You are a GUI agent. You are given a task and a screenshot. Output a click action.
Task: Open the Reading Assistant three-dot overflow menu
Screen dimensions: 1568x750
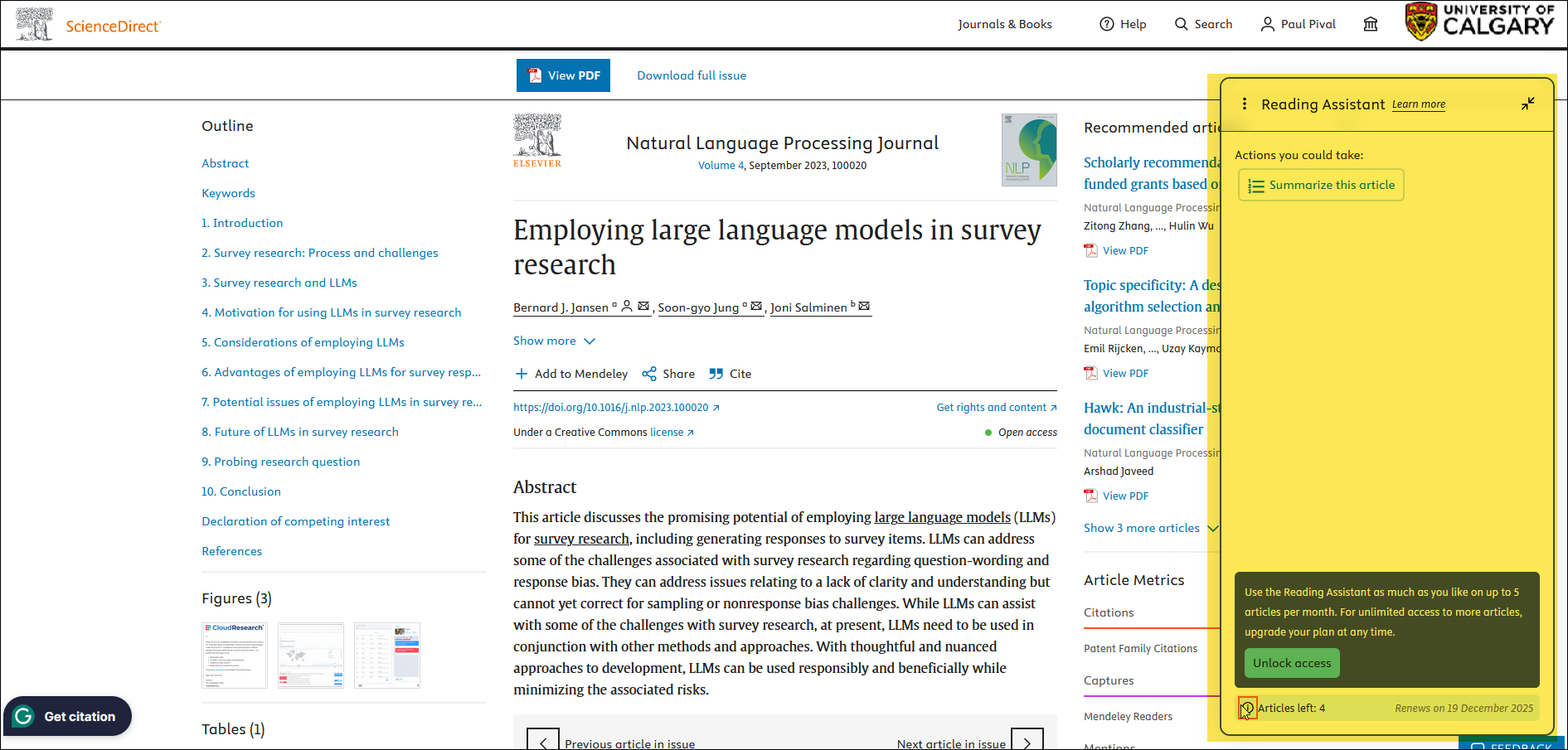coord(1245,104)
